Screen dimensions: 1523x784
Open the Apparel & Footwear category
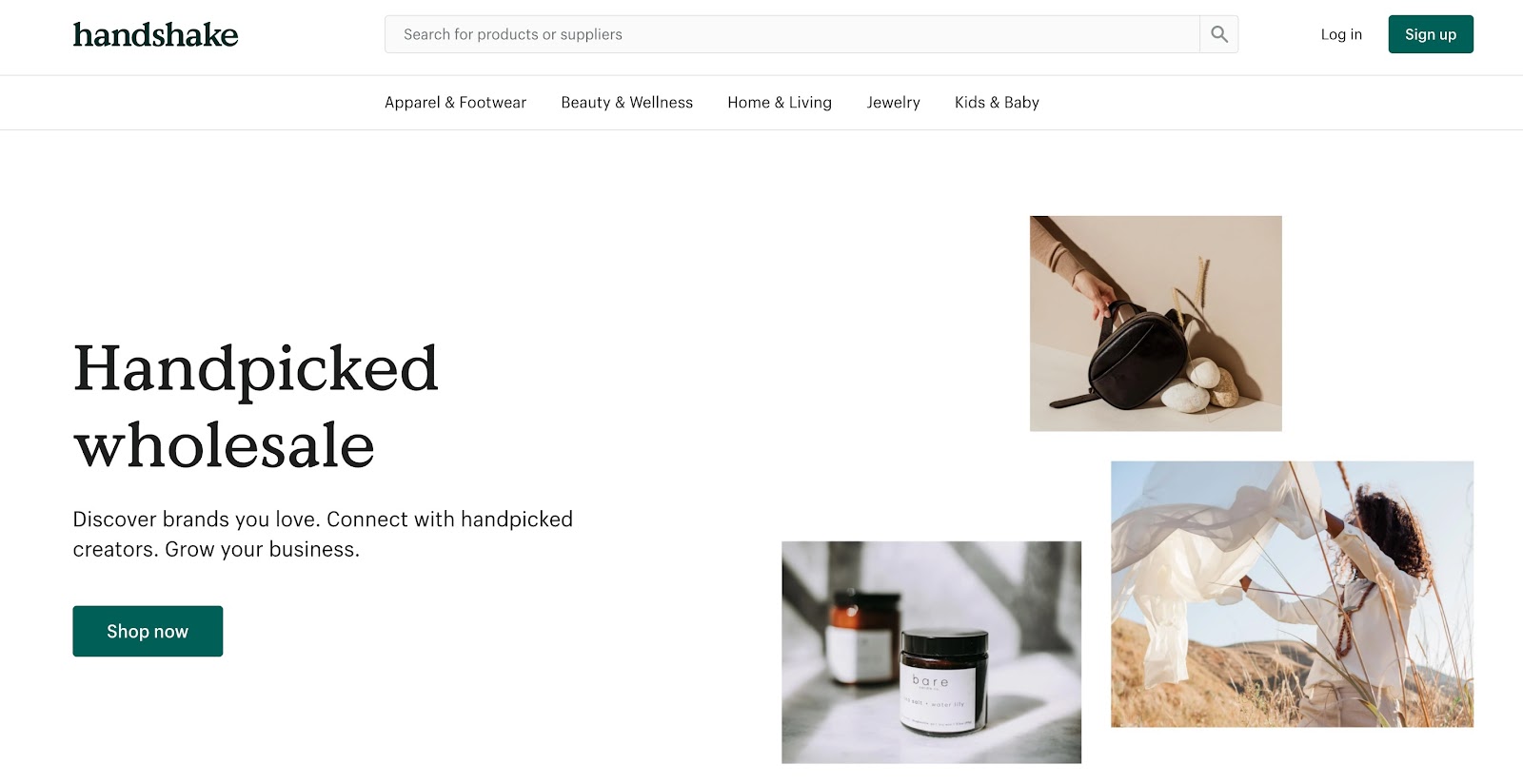pyautogui.click(x=455, y=103)
